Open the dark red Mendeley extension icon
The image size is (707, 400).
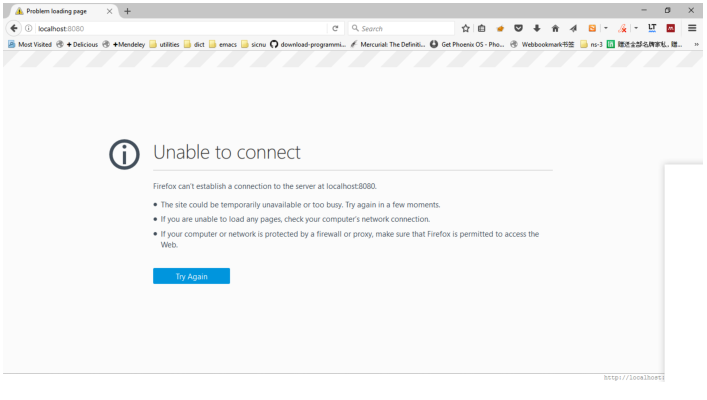[x=671, y=28]
